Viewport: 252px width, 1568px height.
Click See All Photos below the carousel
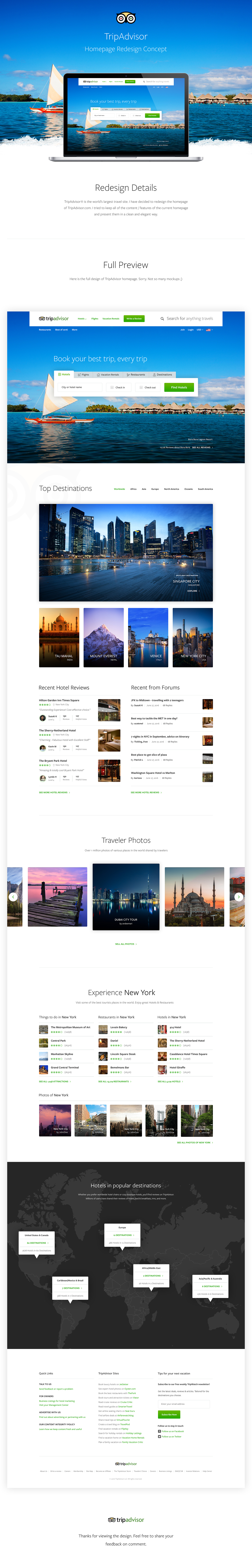click(x=126, y=944)
